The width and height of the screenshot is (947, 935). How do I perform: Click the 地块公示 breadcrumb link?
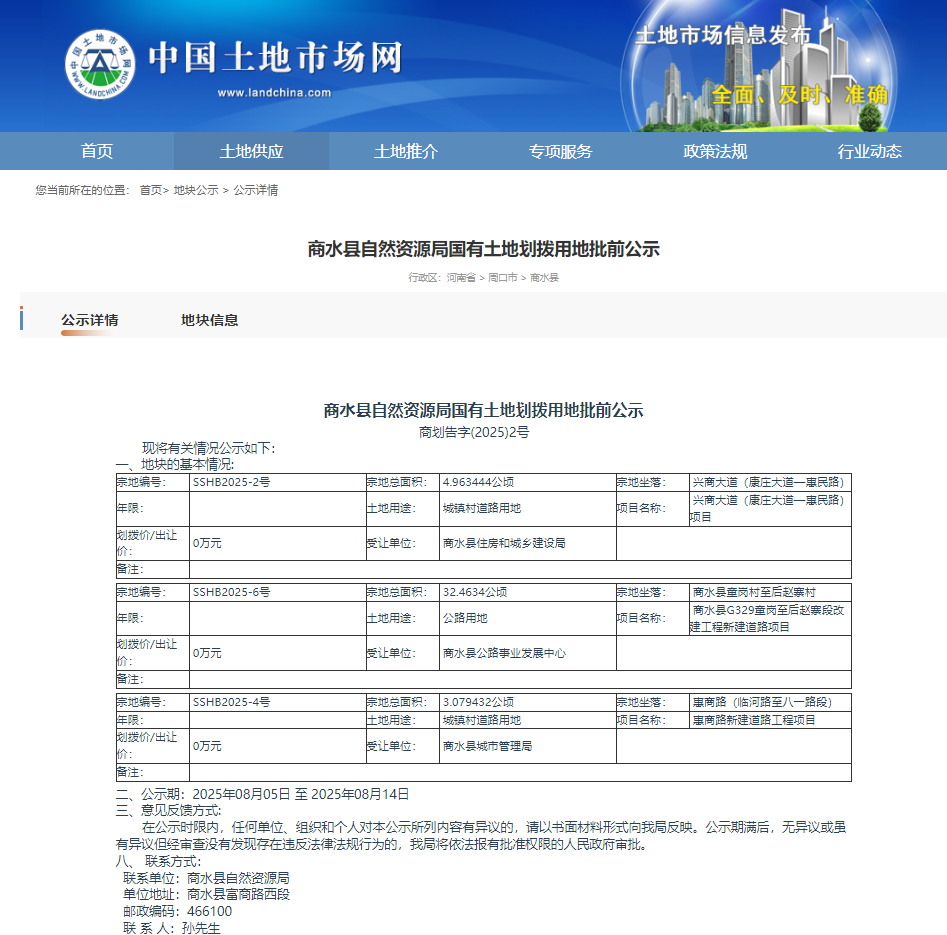[196, 190]
